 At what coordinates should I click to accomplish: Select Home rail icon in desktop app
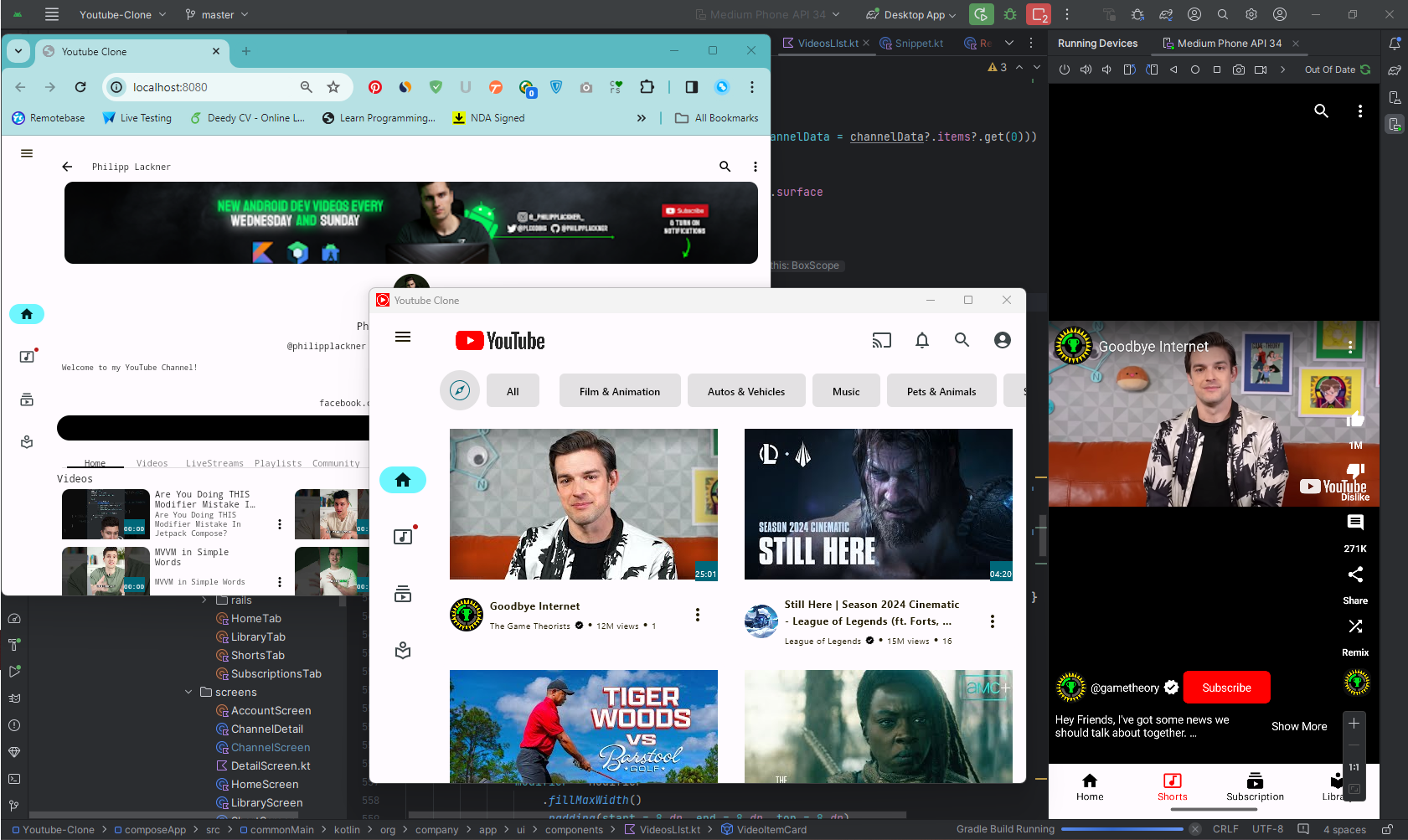click(403, 480)
